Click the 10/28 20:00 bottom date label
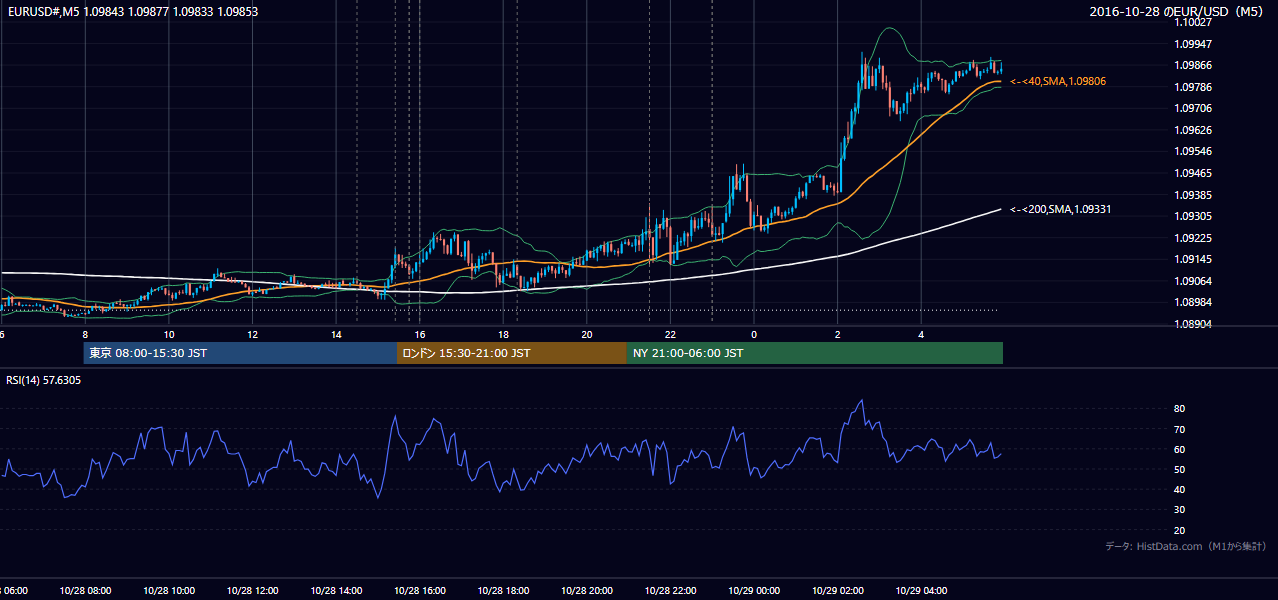The image size is (1278, 600). (x=586, y=590)
